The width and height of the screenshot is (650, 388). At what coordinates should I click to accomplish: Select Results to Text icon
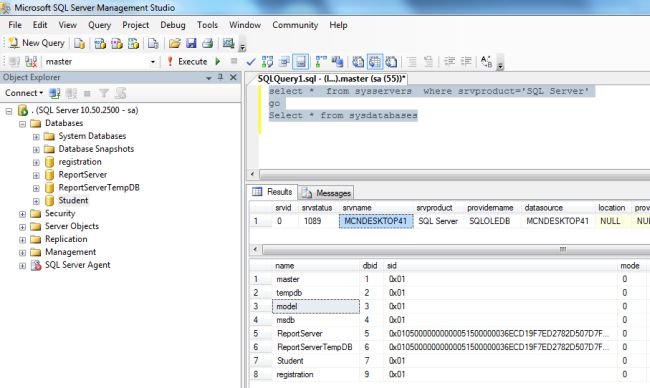(x=358, y=62)
